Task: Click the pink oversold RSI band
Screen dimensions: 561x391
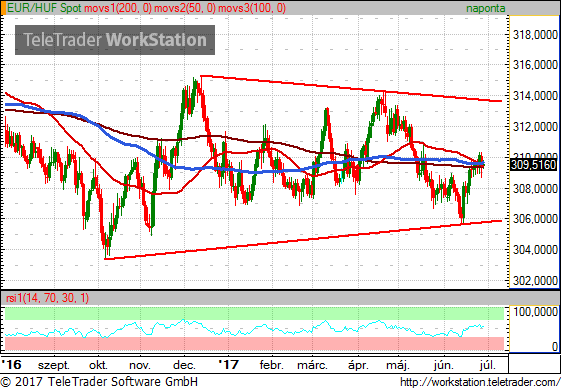Action: [254, 343]
